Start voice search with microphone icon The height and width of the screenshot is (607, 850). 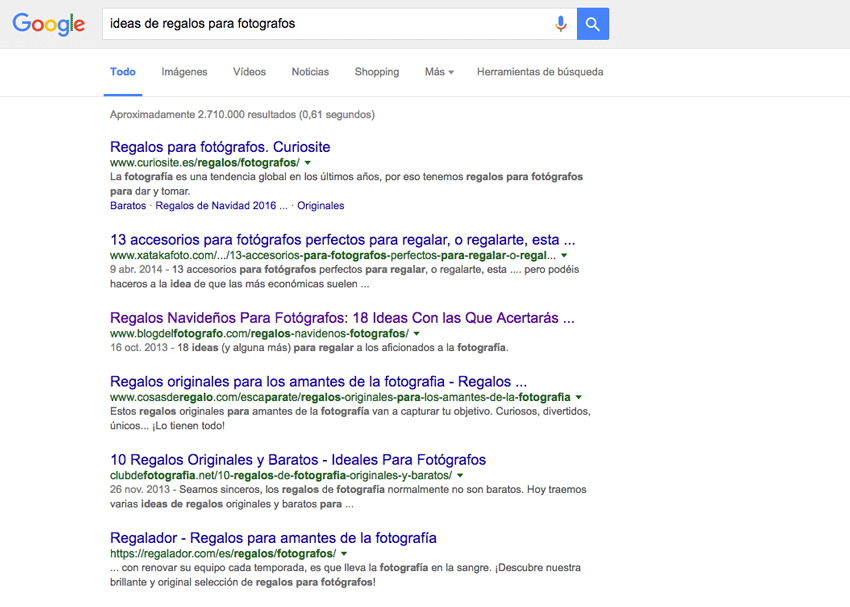pyautogui.click(x=561, y=24)
